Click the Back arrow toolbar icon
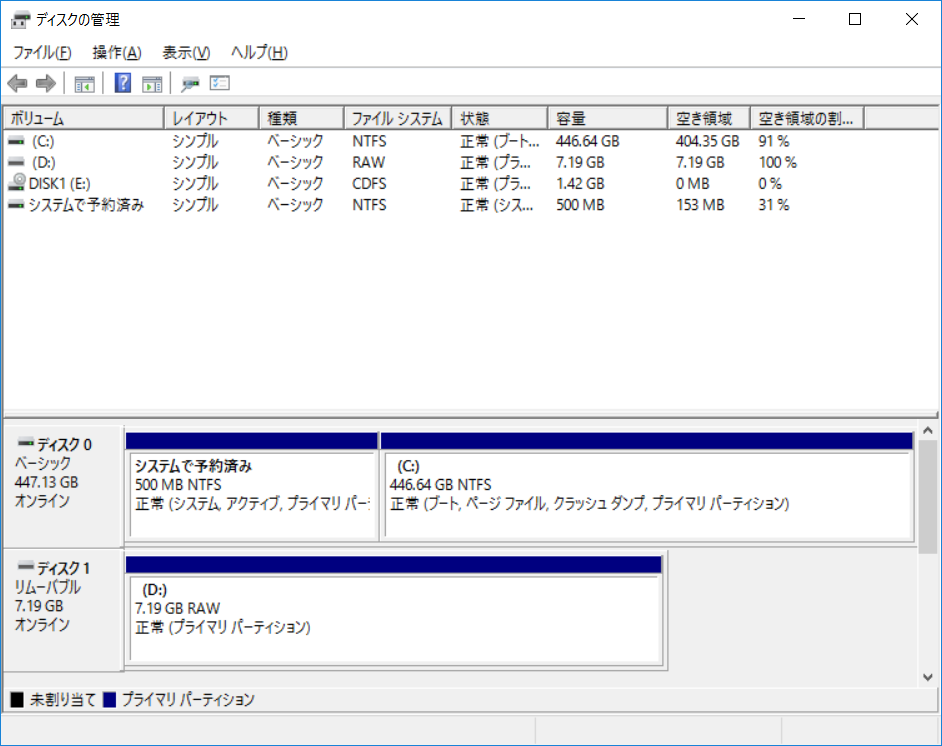This screenshot has width=942, height=746. 17,83
